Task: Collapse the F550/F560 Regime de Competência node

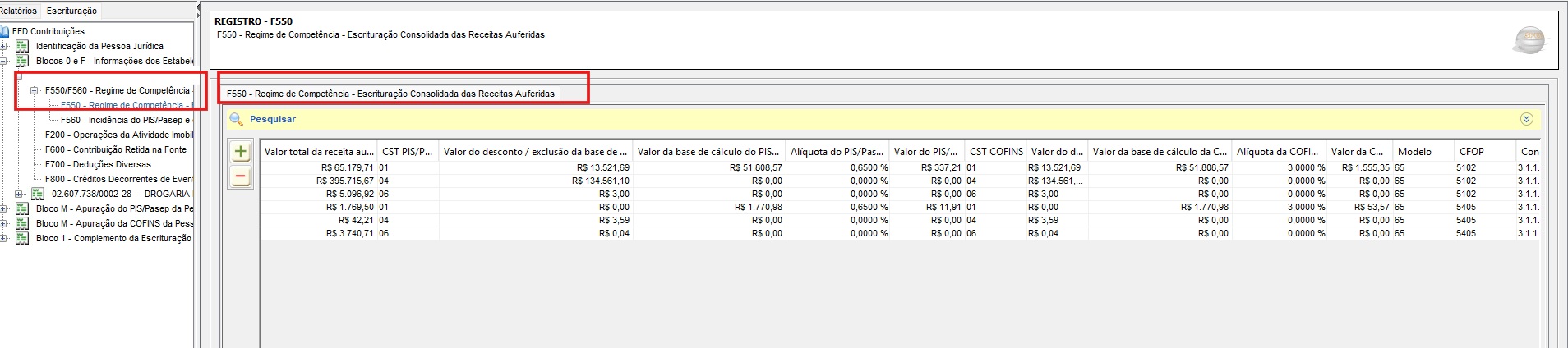Action: pos(35,90)
